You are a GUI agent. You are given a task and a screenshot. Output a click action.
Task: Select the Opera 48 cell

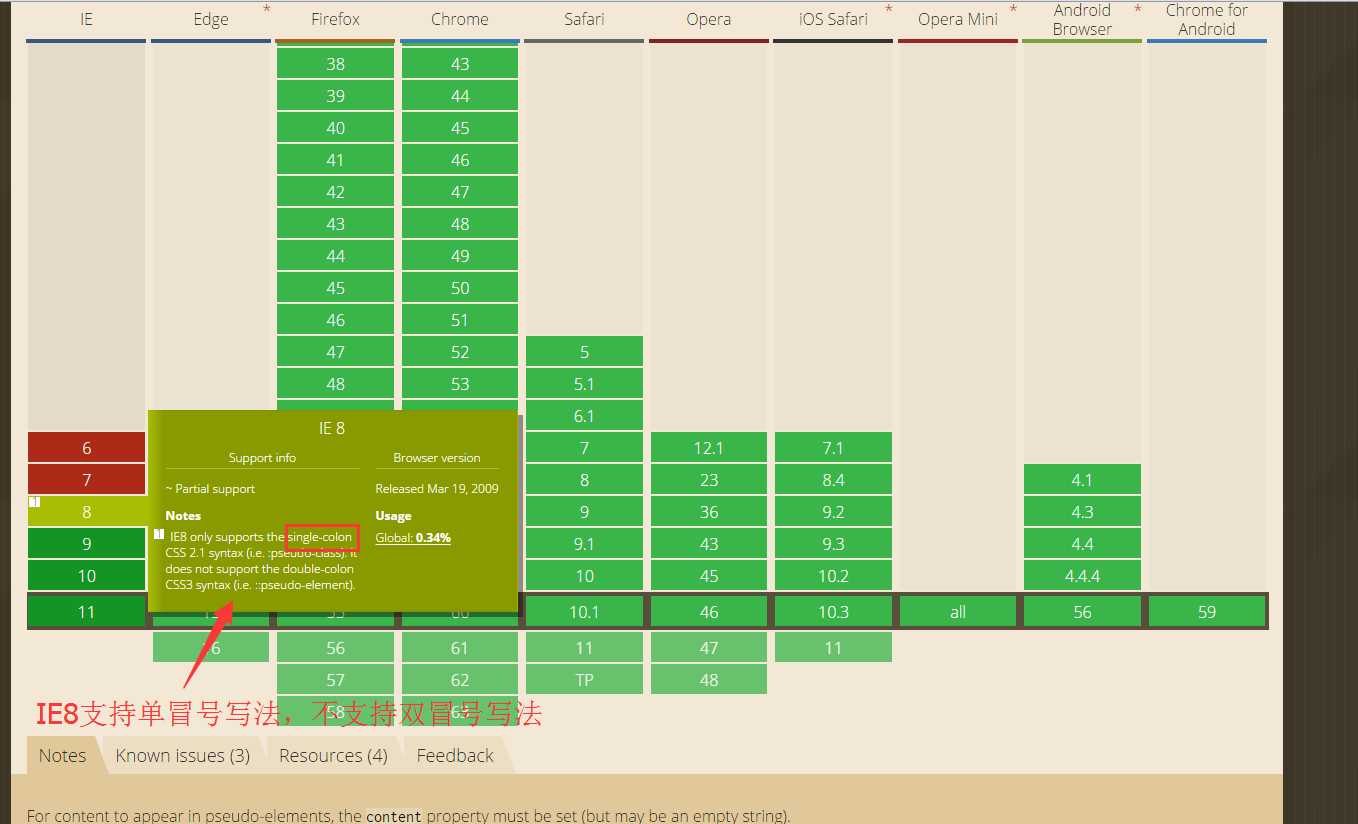[x=709, y=680]
